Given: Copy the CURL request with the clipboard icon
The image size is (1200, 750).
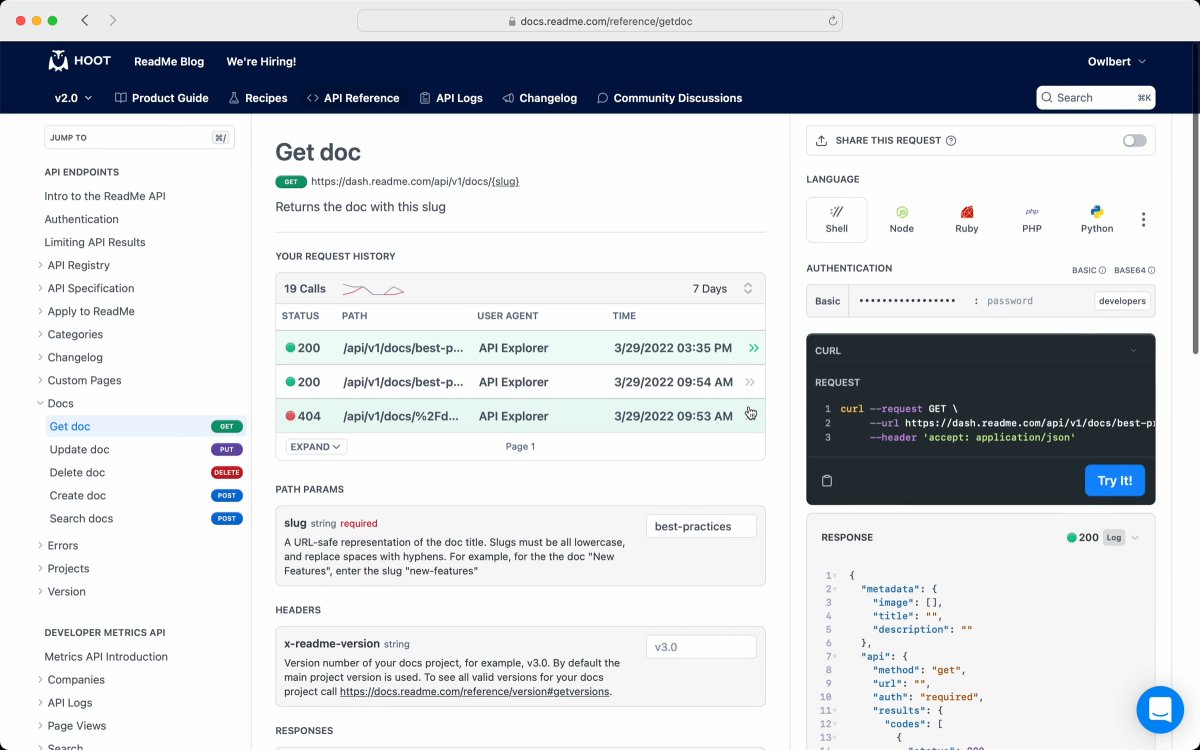Looking at the screenshot, I should click(x=827, y=481).
